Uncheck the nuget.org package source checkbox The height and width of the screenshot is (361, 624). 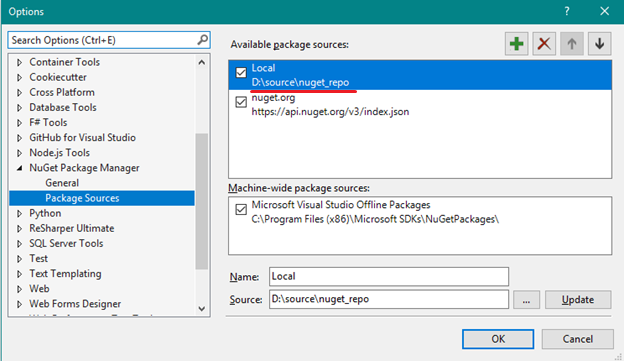click(x=241, y=102)
